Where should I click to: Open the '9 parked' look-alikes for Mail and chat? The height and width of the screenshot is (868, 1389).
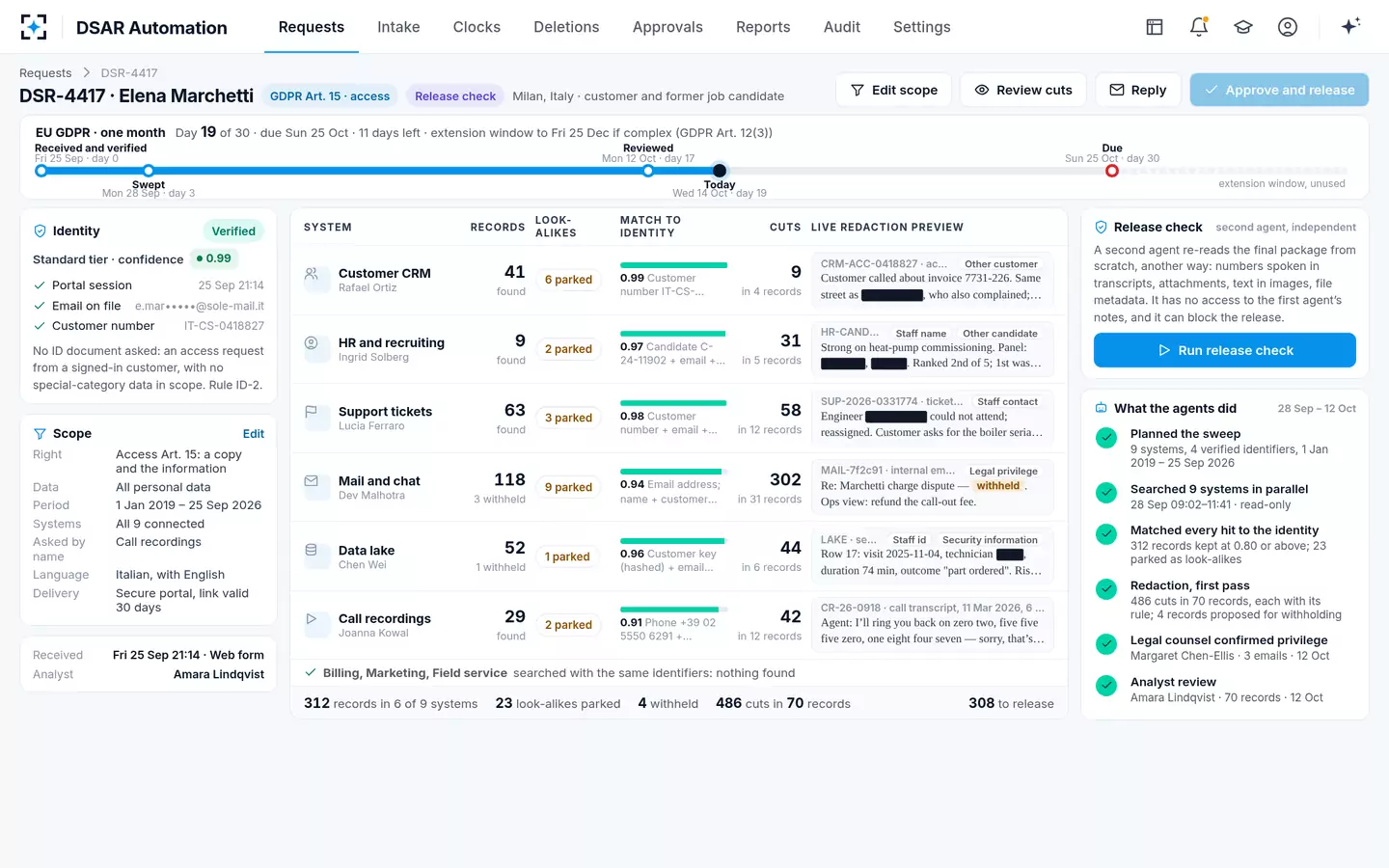(x=568, y=487)
